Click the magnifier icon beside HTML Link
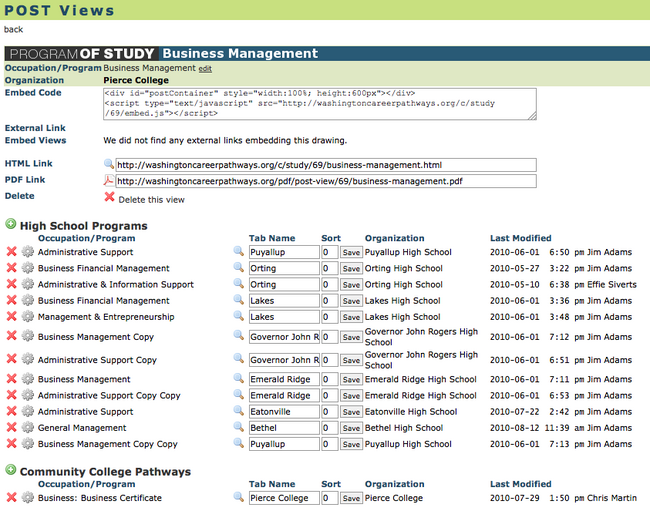Image resolution: width=650 pixels, height=511 pixels. [x=109, y=164]
